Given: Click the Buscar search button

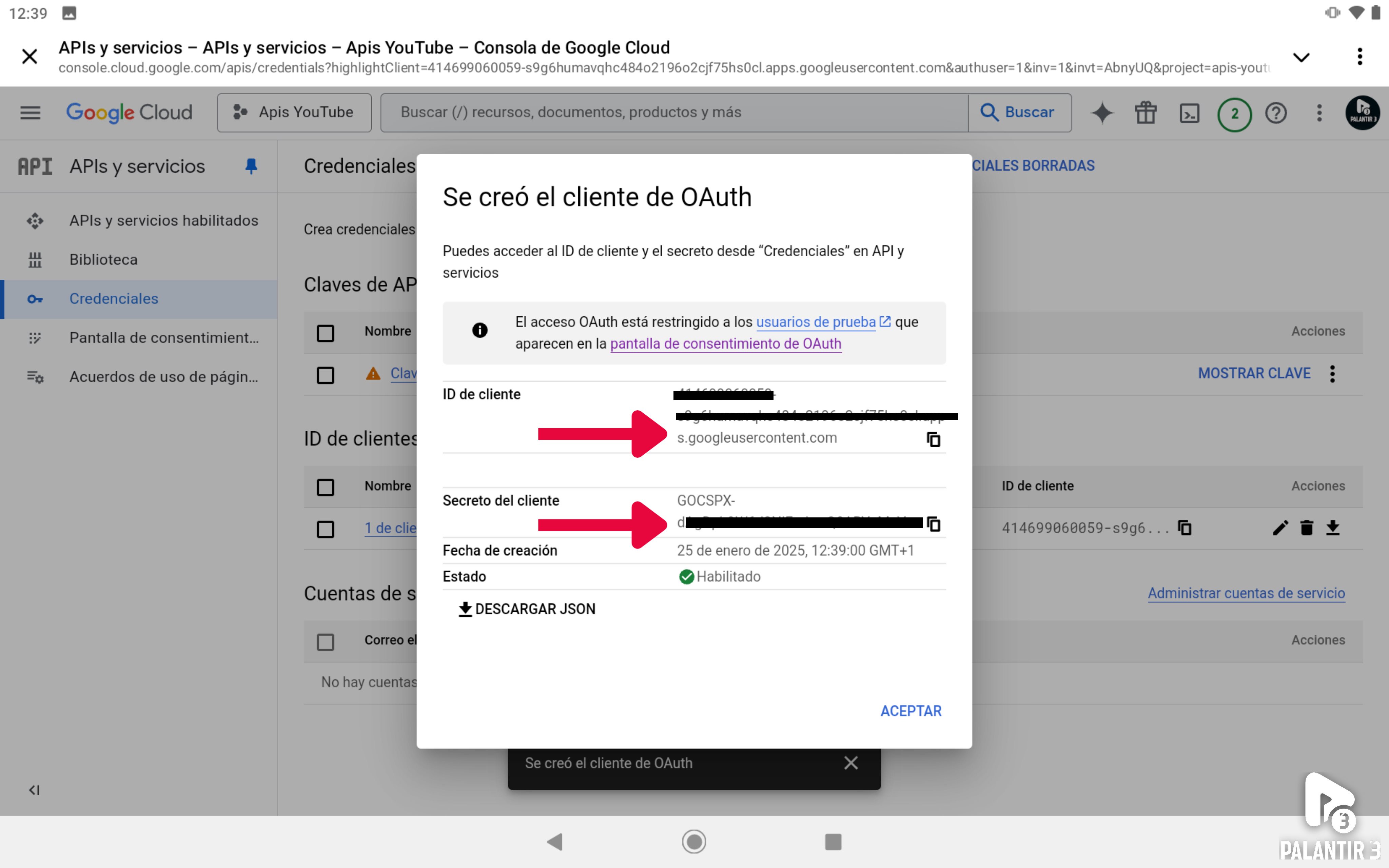Looking at the screenshot, I should [x=1019, y=113].
